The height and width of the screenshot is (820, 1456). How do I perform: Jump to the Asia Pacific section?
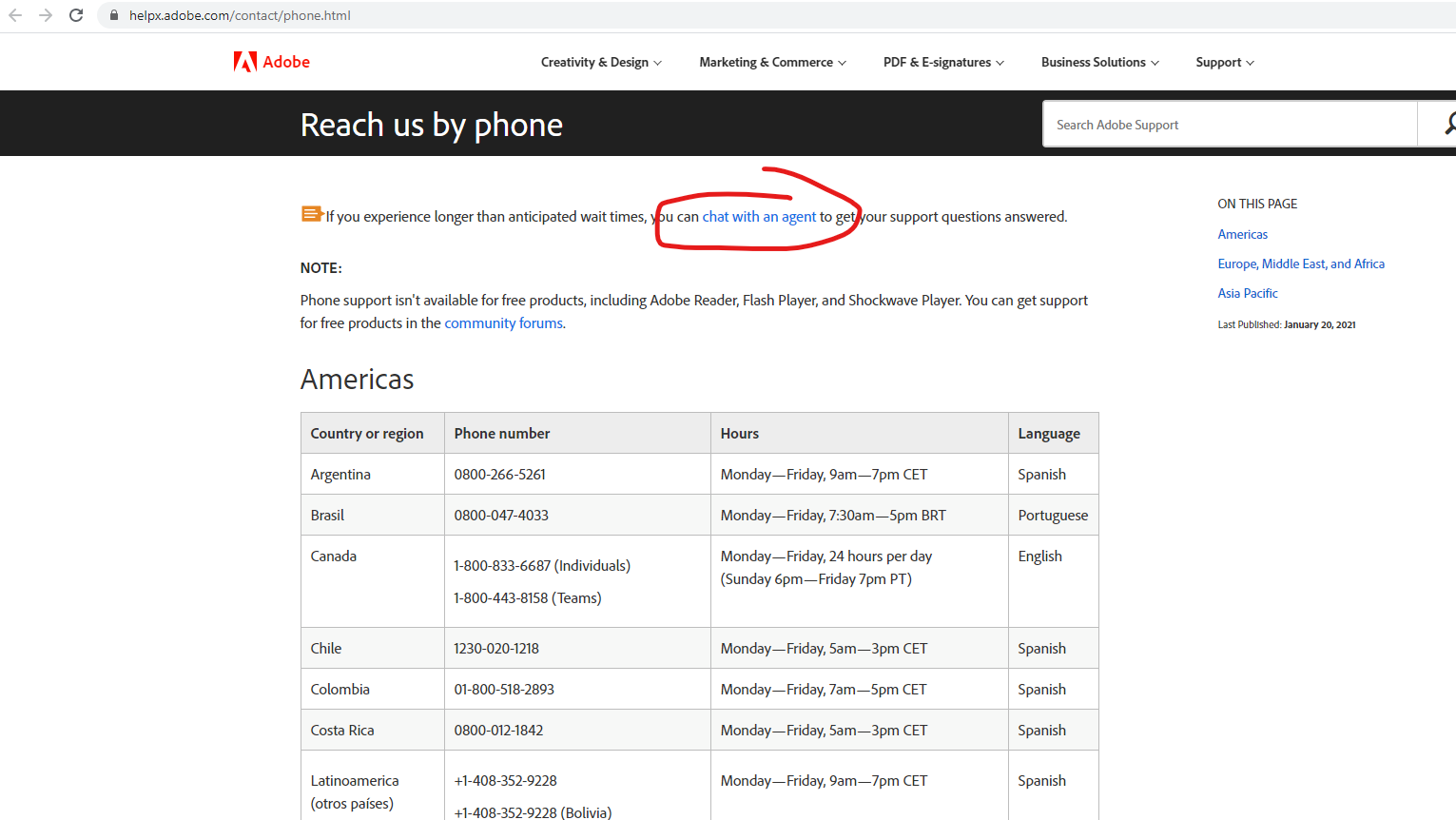tap(1247, 293)
